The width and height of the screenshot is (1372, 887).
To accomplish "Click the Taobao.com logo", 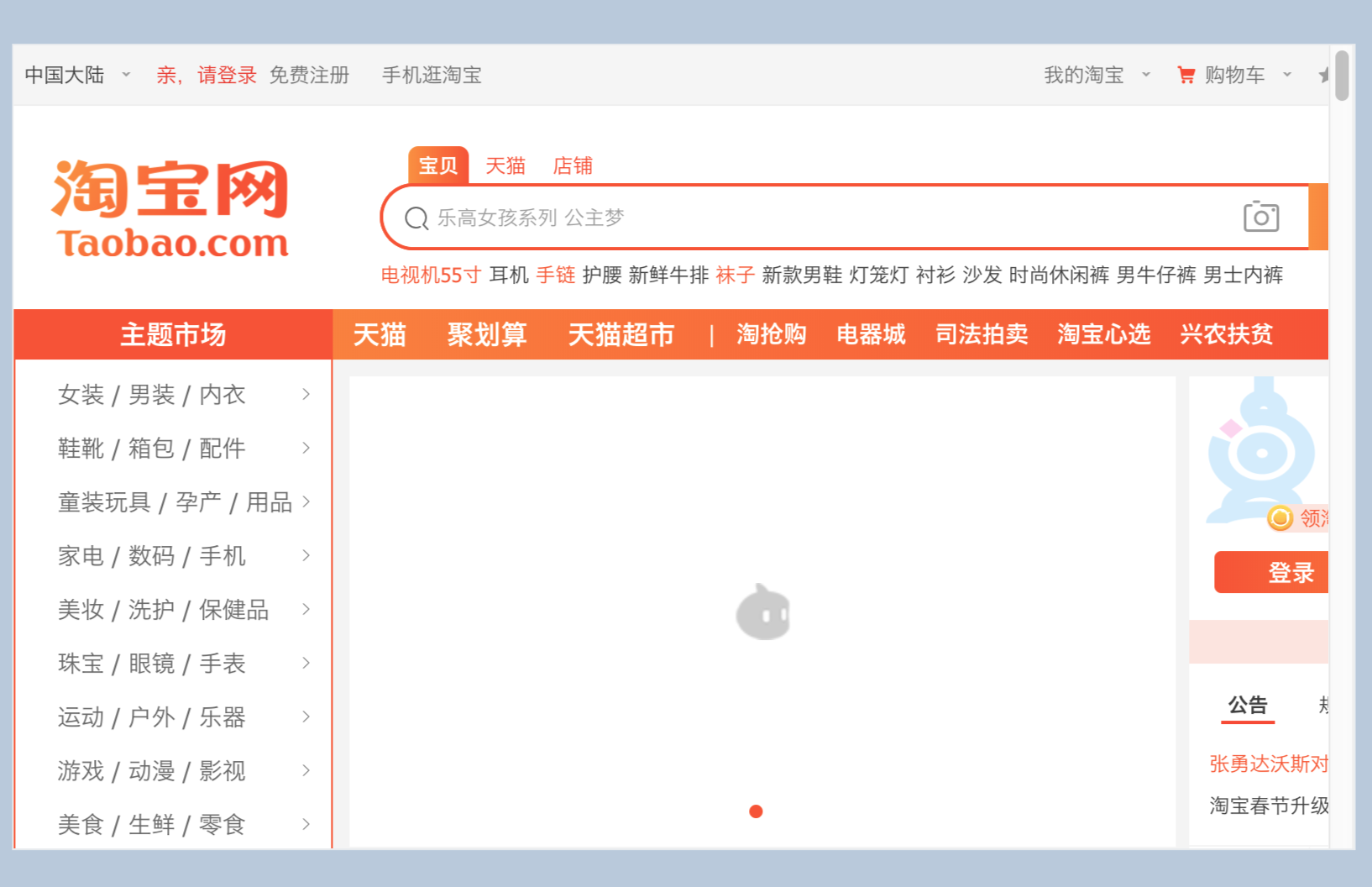I will click(x=171, y=208).
